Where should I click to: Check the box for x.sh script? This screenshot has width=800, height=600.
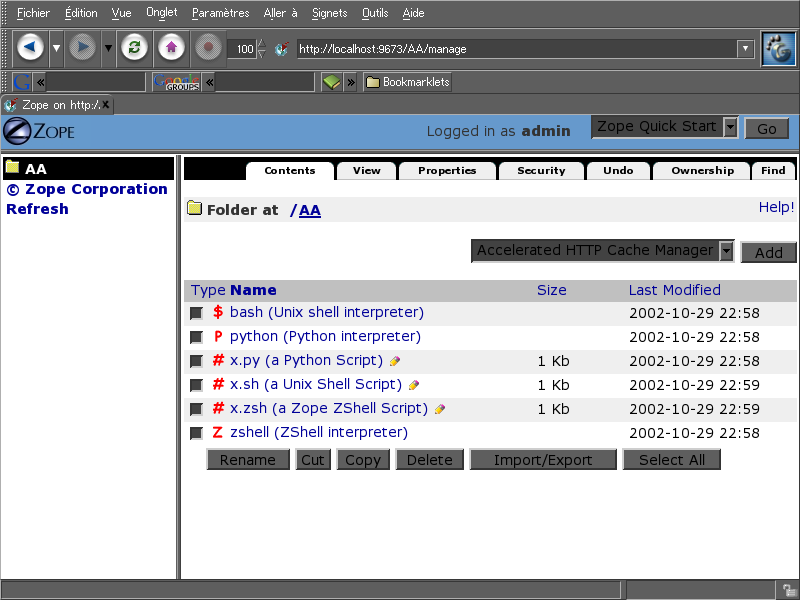tap(197, 386)
